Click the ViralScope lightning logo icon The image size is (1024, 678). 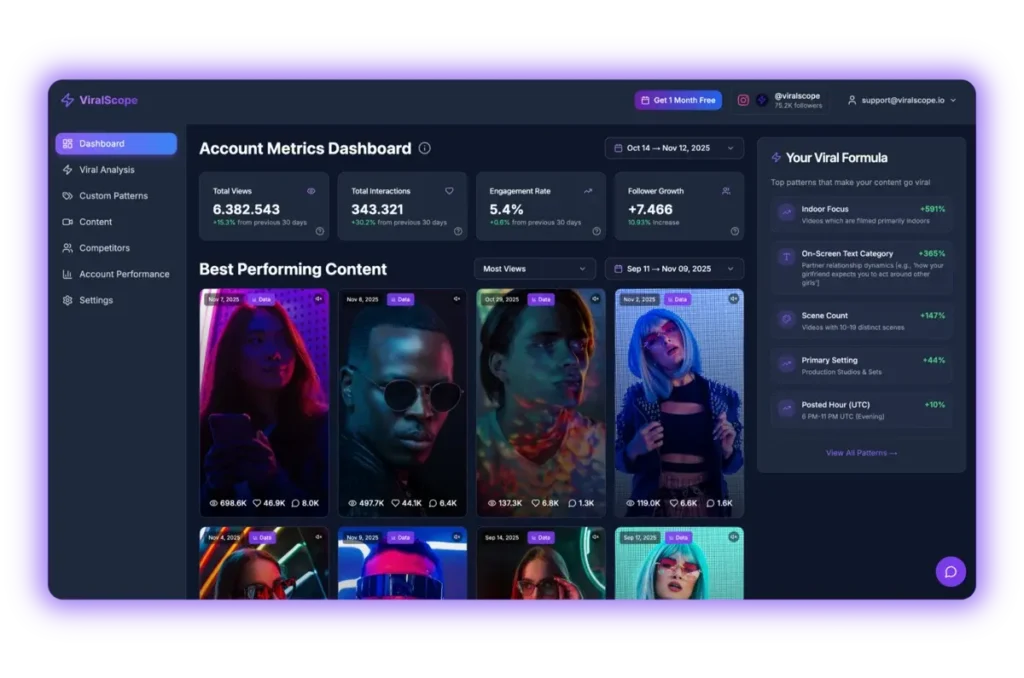tap(69, 100)
